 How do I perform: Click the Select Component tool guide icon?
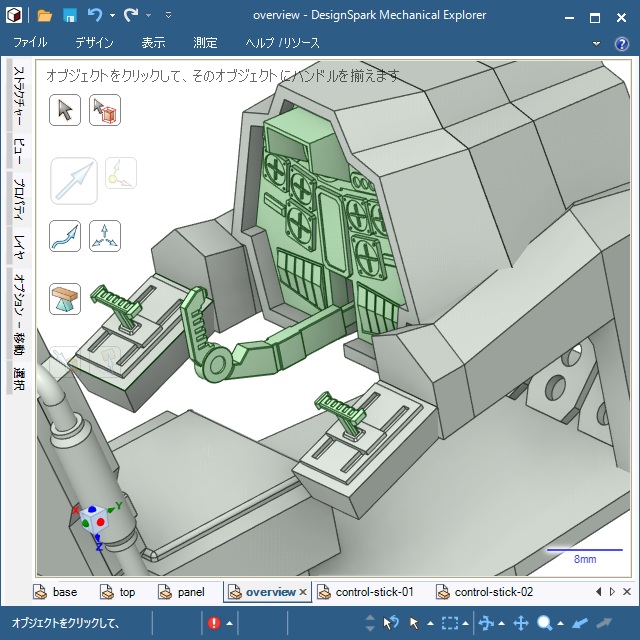tap(104, 110)
